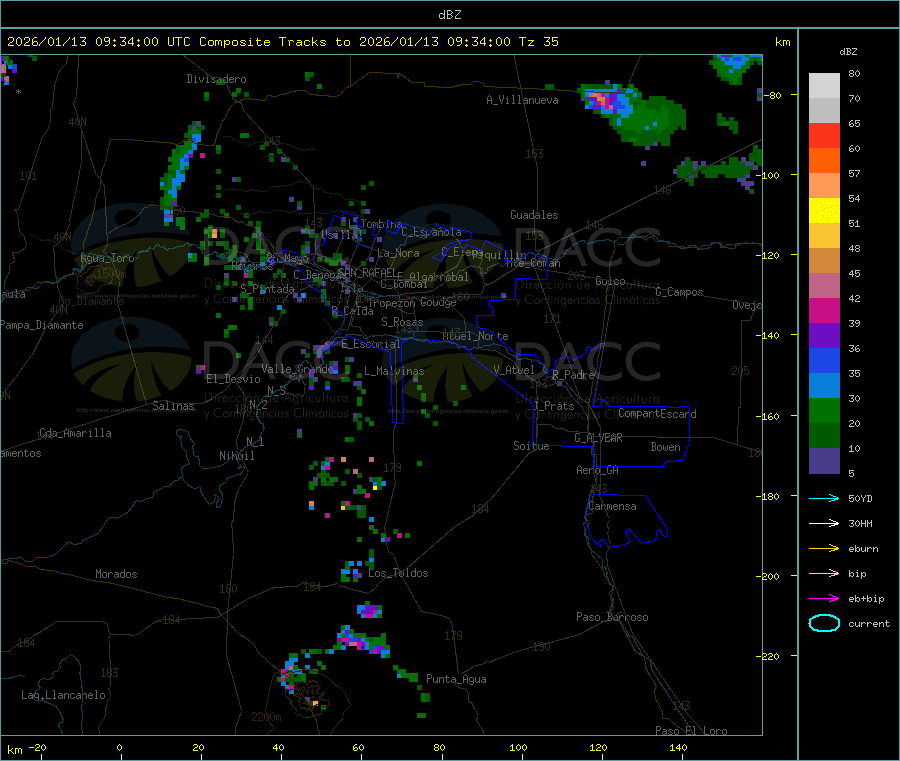This screenshot has height=761, width=900.
Task: Click the purple echo cell south of Los_Toldos
Action: 370,610
